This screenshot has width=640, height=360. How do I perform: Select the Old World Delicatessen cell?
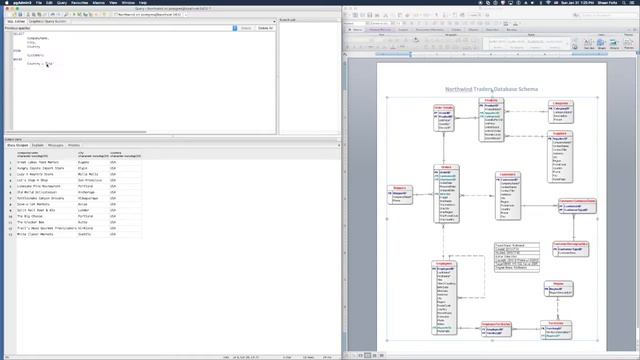[46, 192]
